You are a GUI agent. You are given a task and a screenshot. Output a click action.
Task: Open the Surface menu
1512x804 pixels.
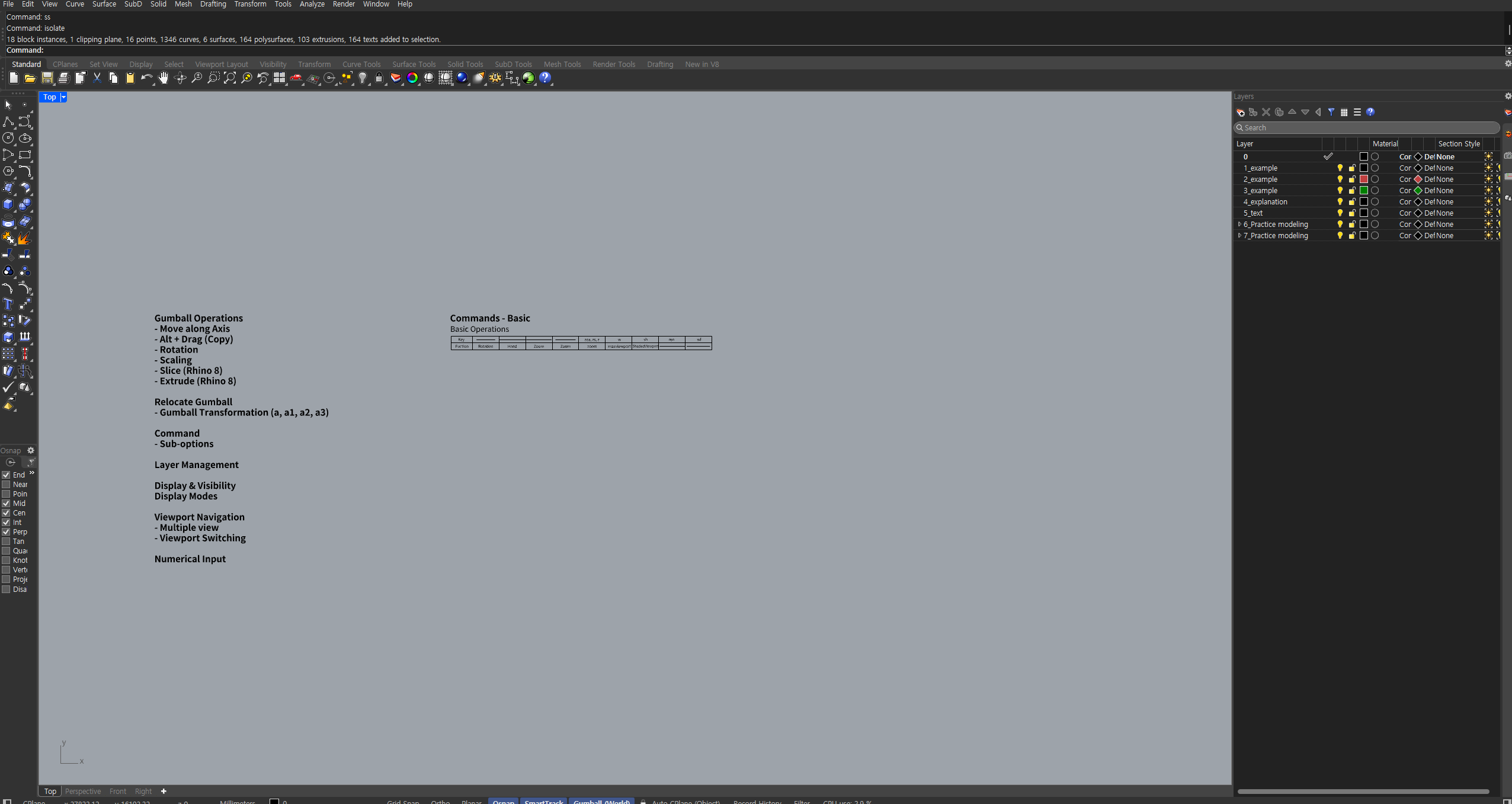coord(104,4)
